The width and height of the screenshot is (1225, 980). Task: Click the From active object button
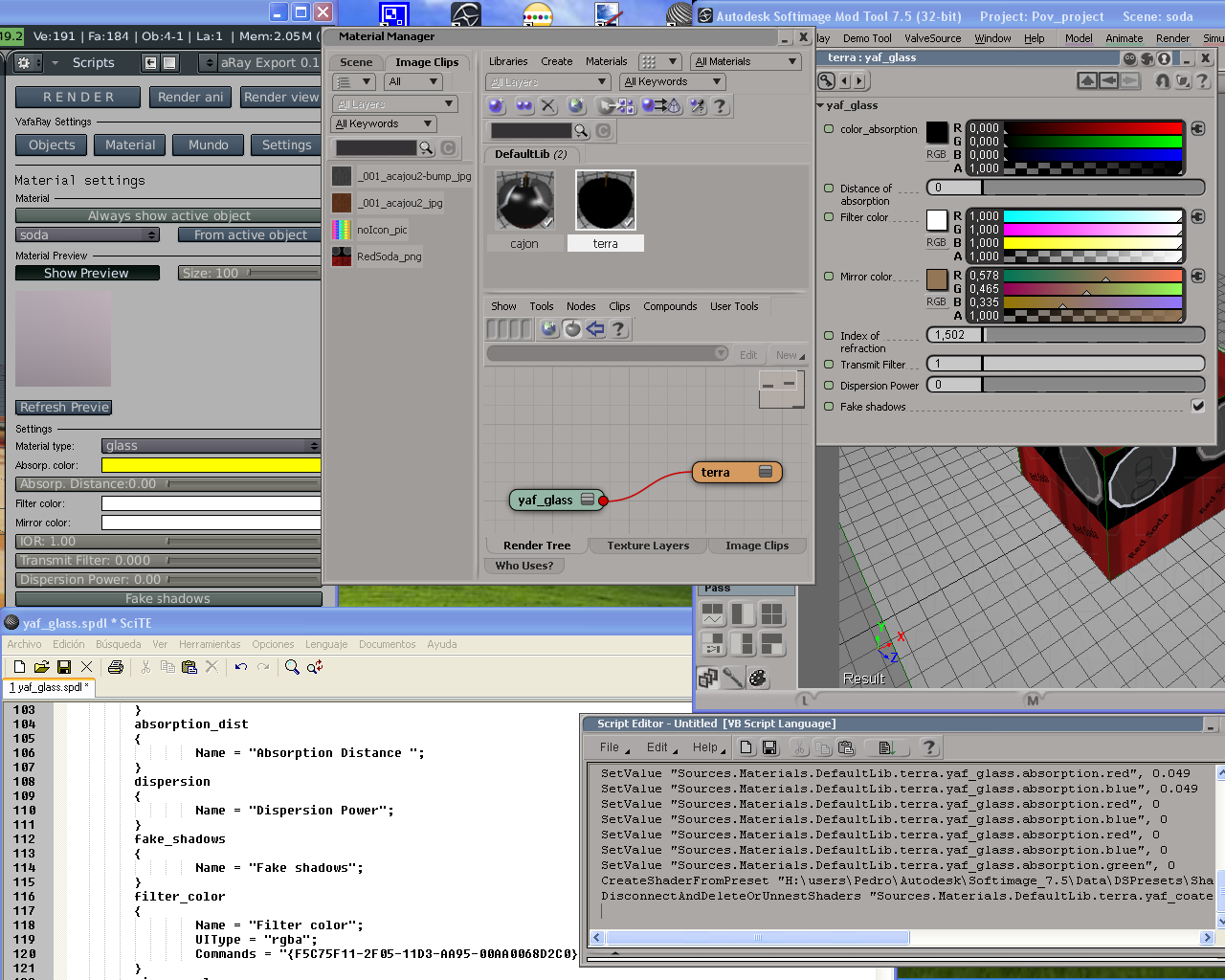251,234
